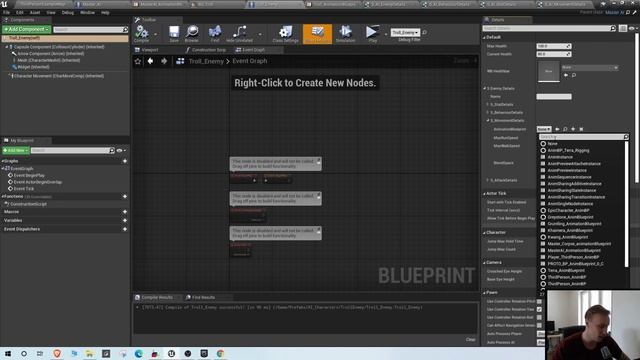640x360 pixels.
Task: Select Terra_AnimBlueprint from class list
Action: (x=566, y=270)
